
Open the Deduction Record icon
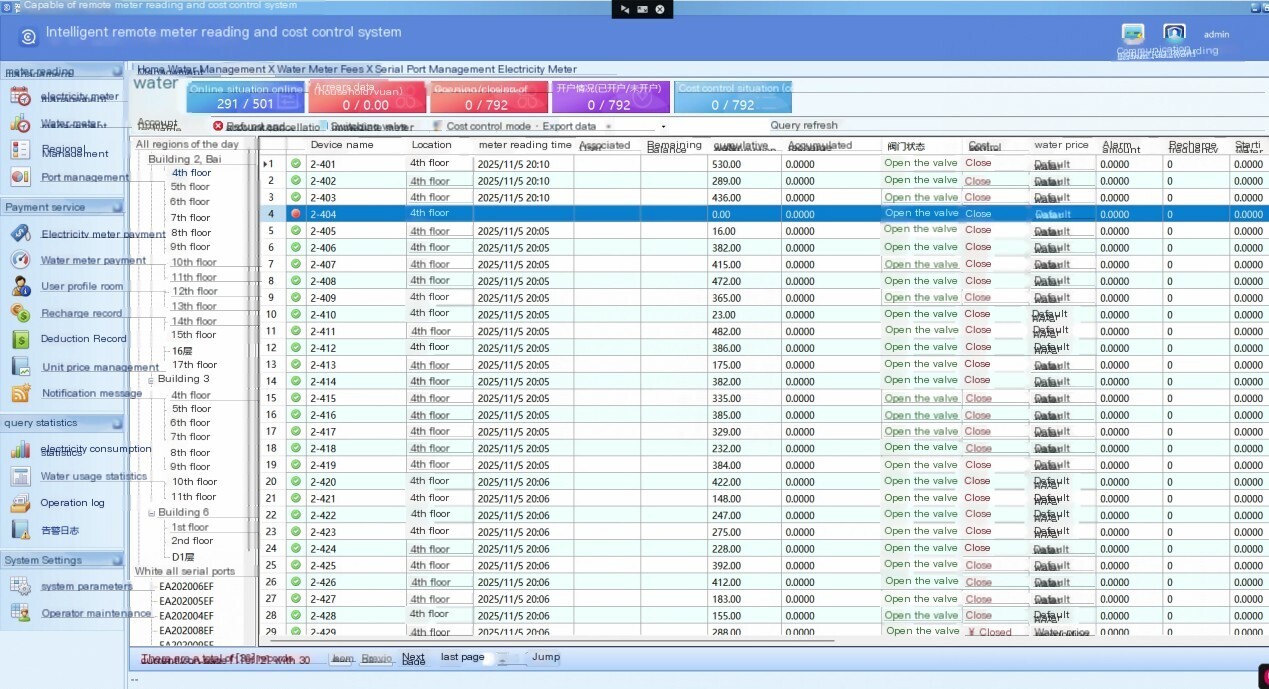[20, 339]
